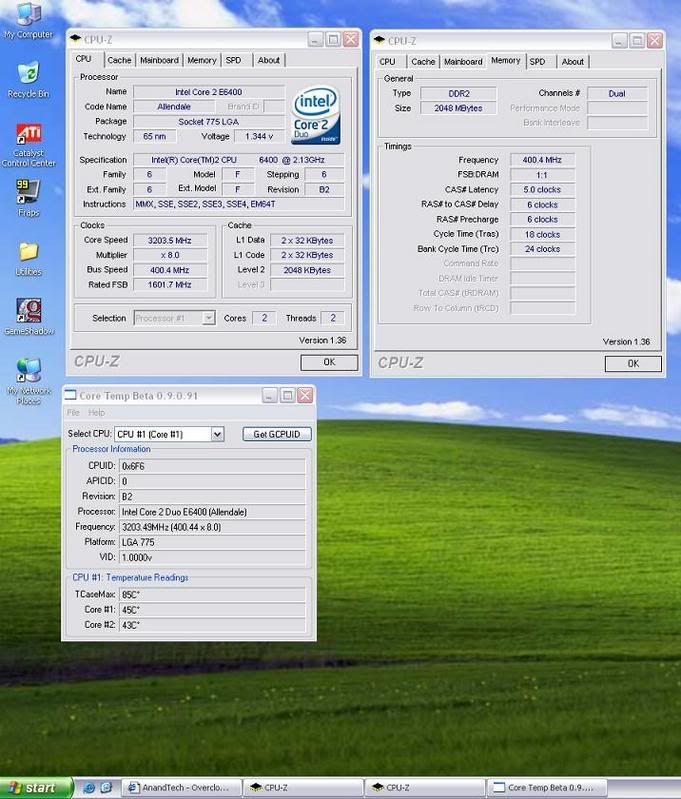Click the Core Speed 3203.5 MHz value
Viewport: 681px width, 799px height.
170,240
